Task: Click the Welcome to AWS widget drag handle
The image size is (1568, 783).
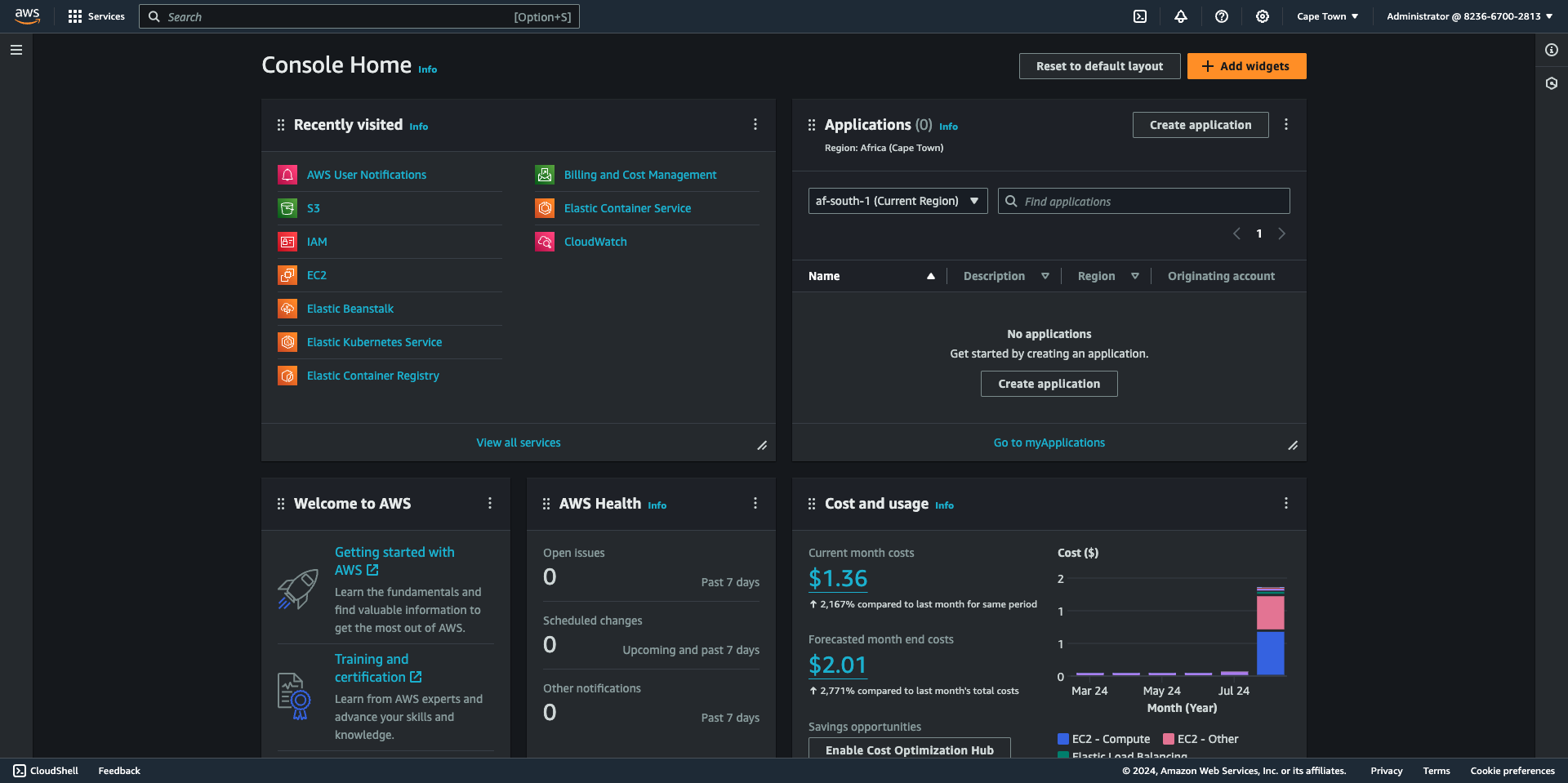Action: [281, 504]
